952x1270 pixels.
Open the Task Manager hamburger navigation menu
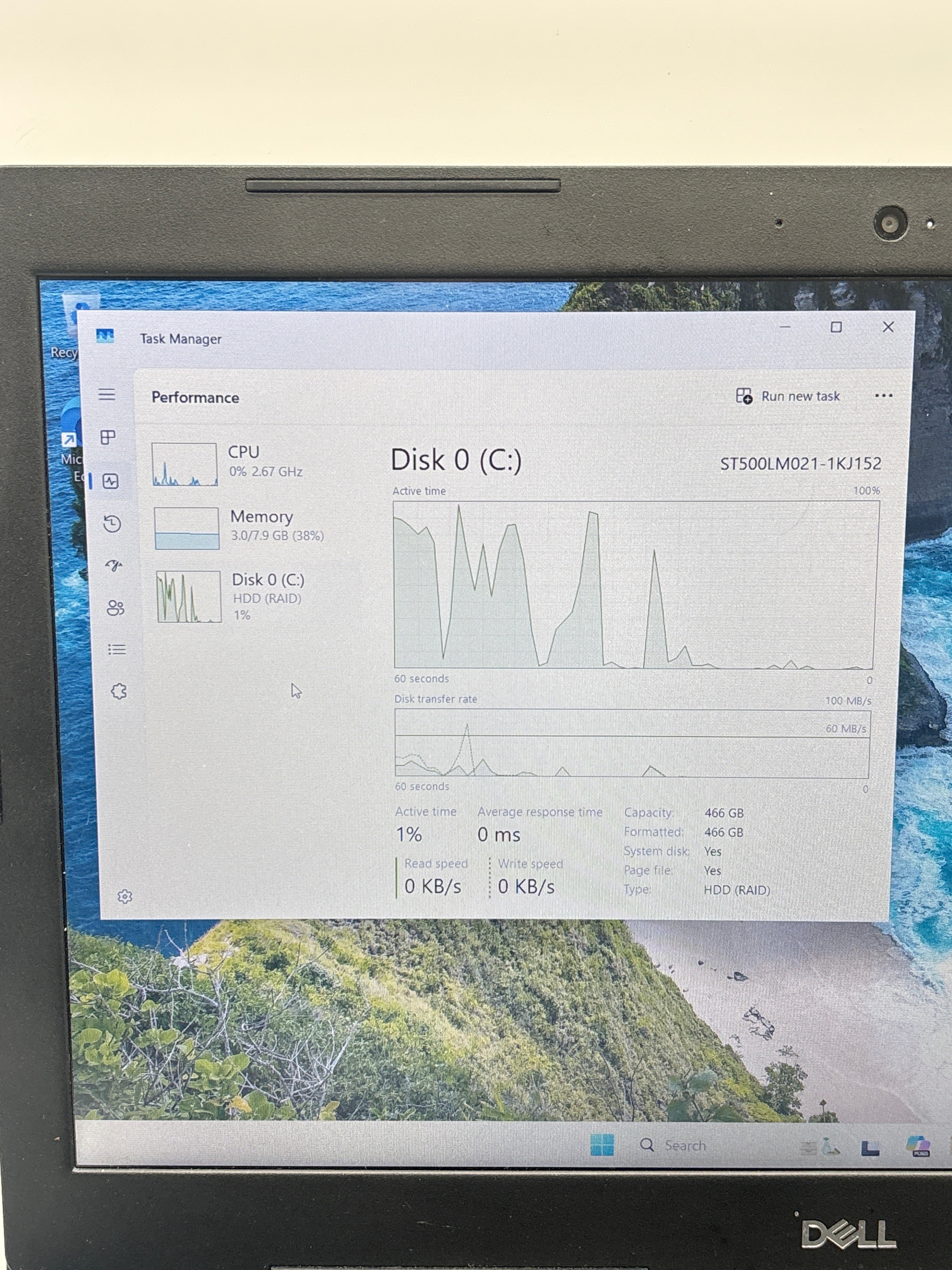coord(107,394)
